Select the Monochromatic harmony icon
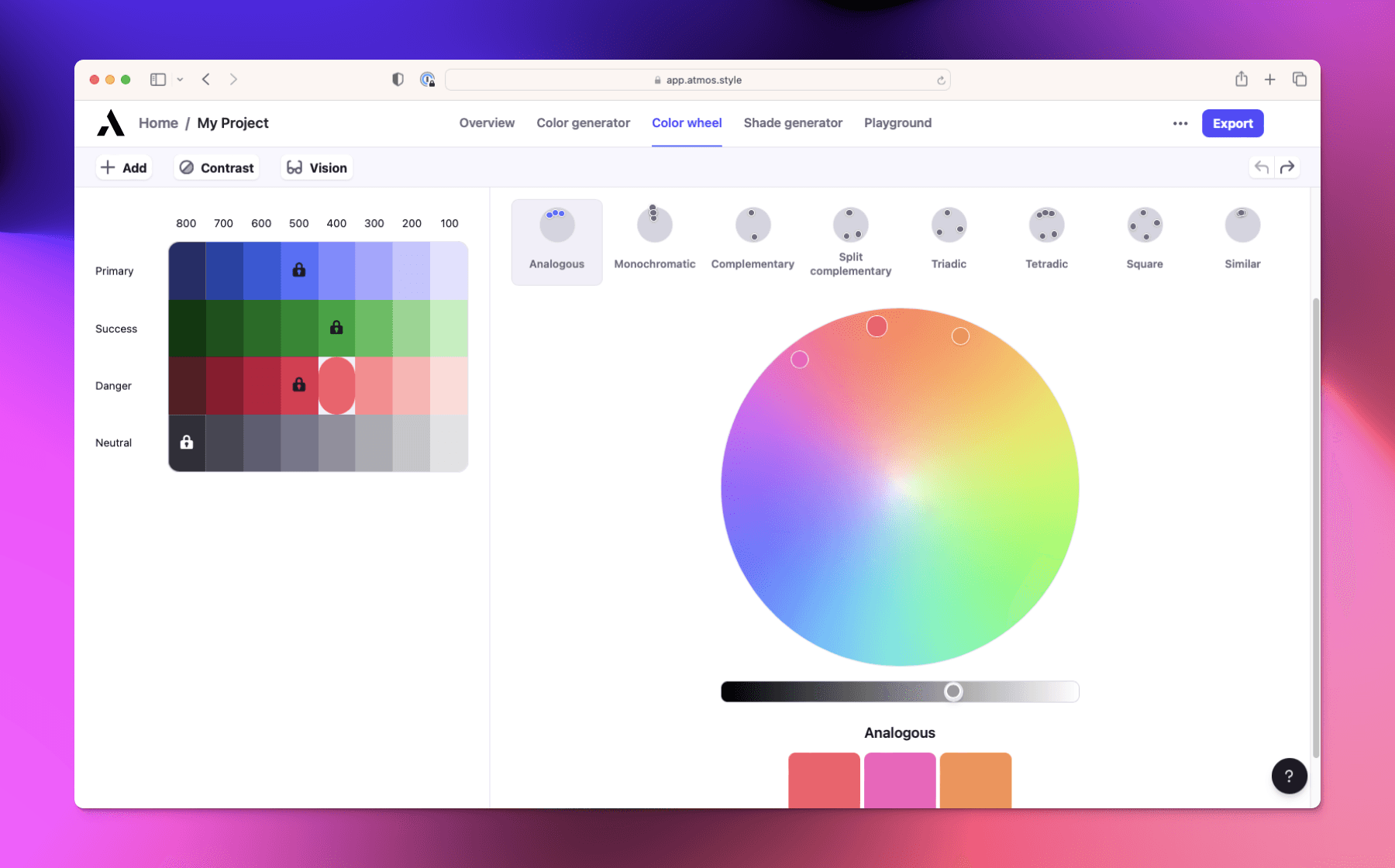 [654, 224]
